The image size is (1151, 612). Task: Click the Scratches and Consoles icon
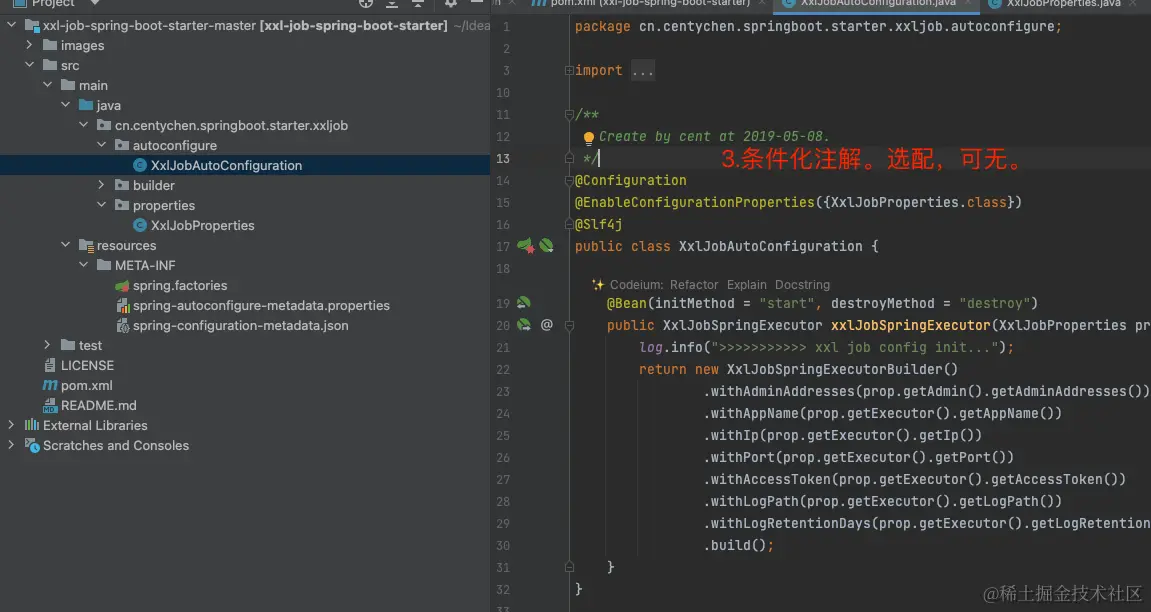32,445
